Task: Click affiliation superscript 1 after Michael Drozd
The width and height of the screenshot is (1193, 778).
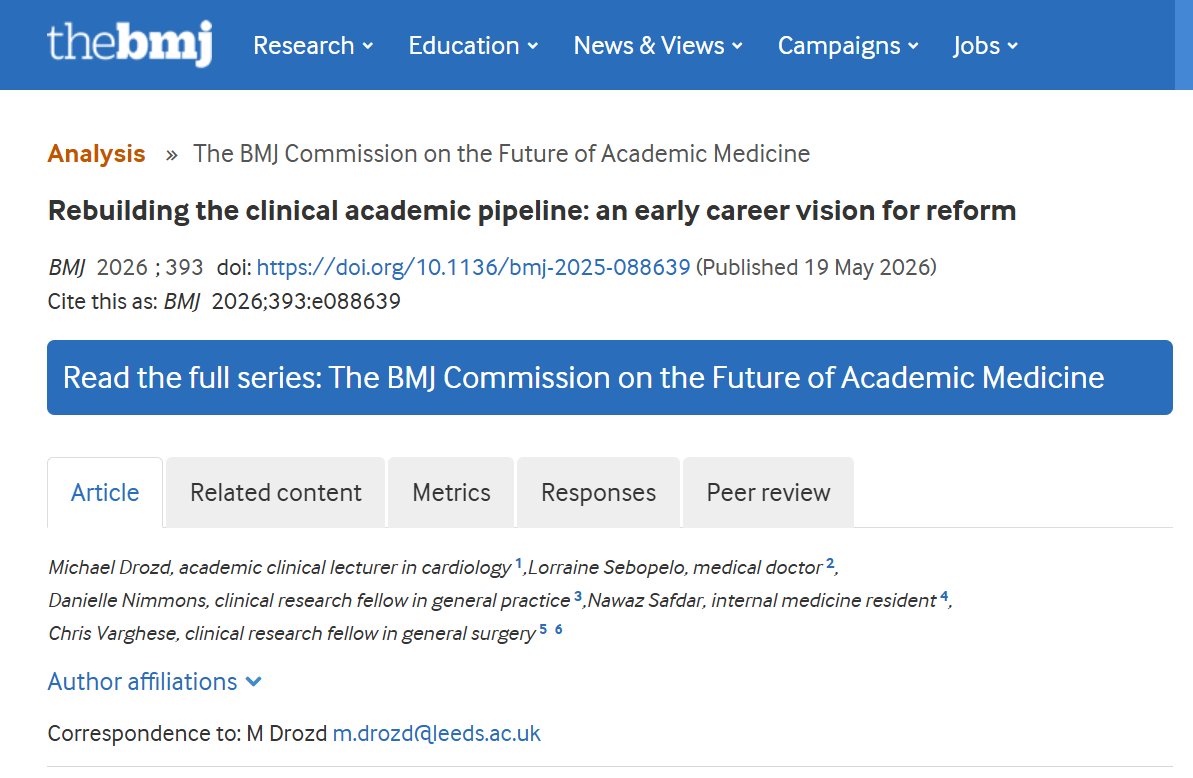Action: coord(519,564)
